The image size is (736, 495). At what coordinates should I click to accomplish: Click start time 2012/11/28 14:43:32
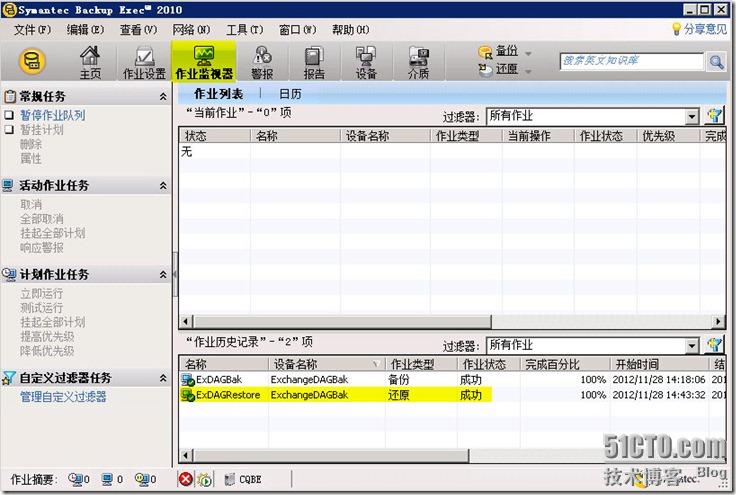(x=659, y=395)
